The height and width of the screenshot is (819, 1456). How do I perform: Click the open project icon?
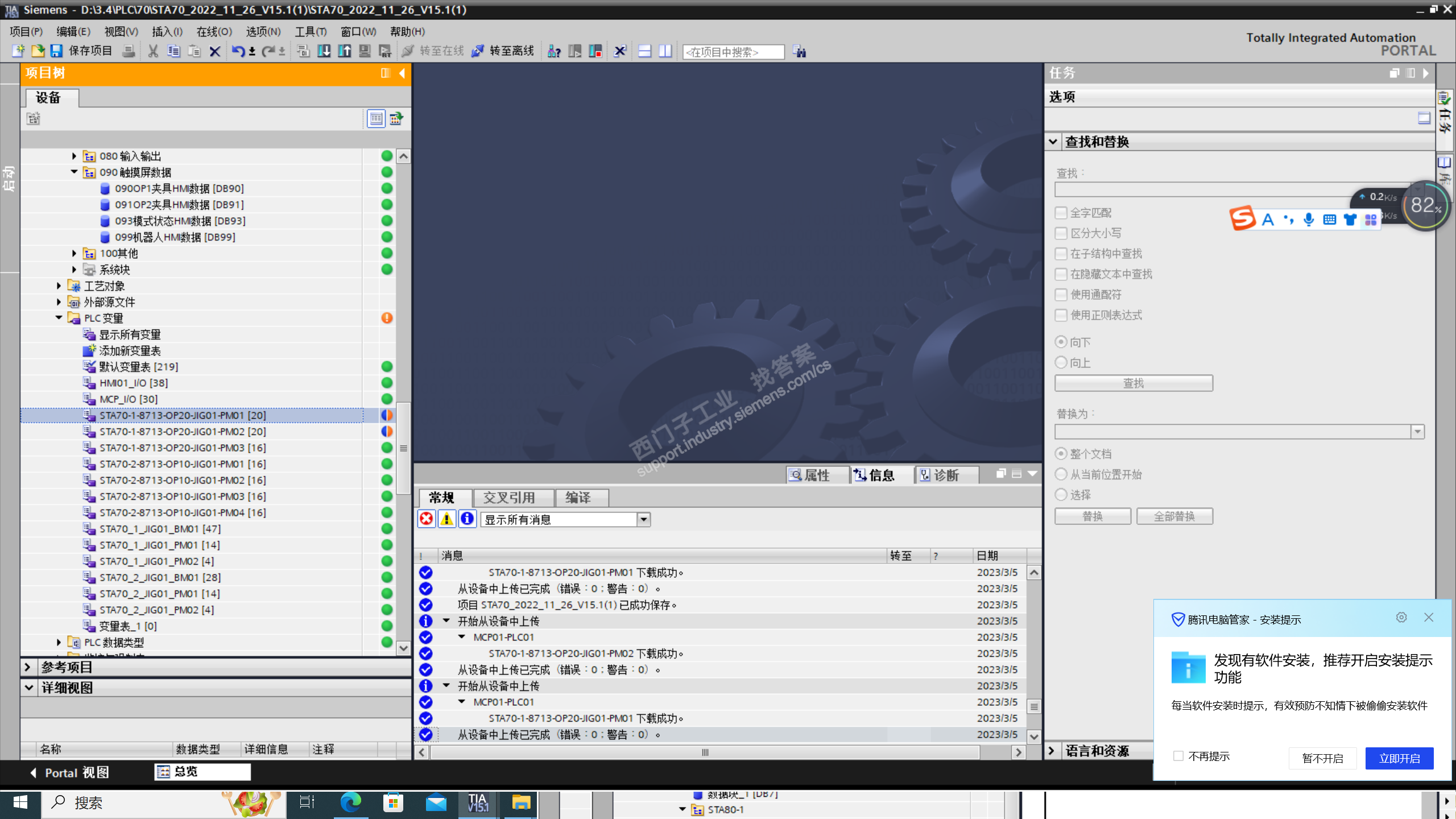[x=38, y=51]
